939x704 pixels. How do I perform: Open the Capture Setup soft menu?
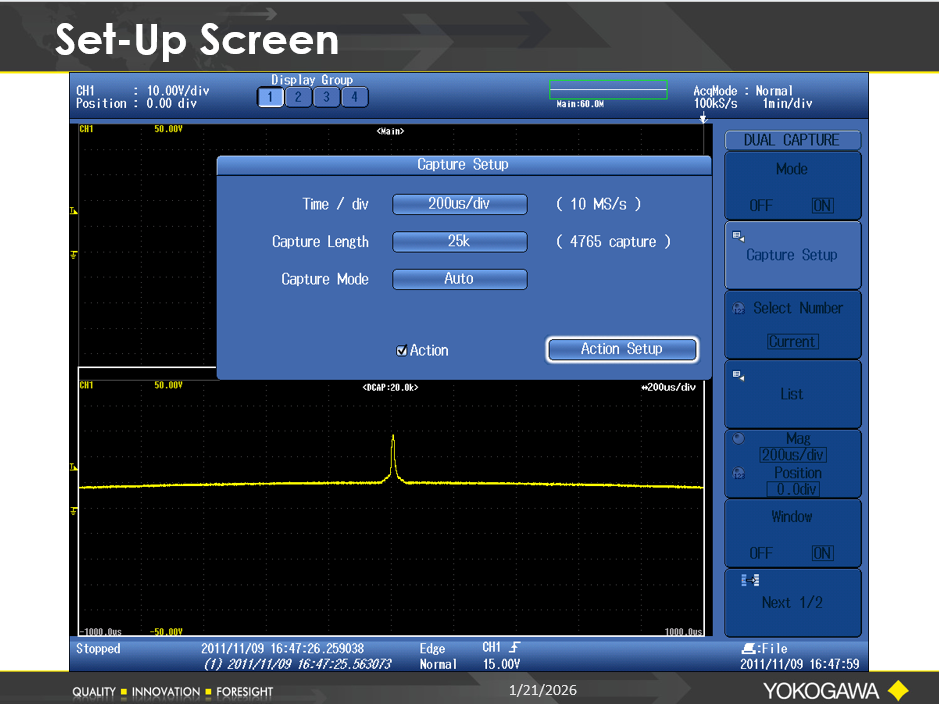click(791, 255)
